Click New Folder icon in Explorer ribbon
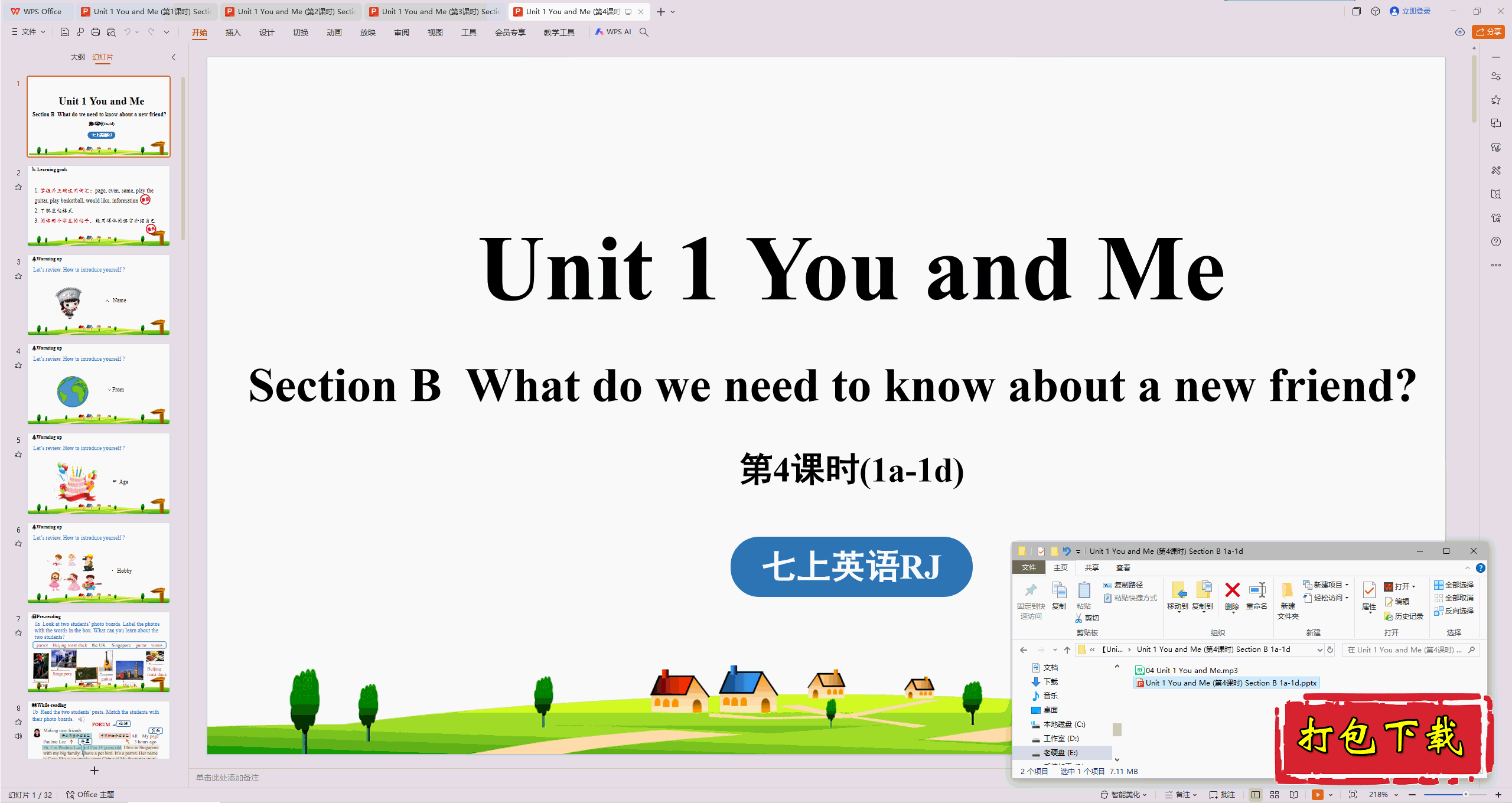The image size is (1512, 803). [1288, 600]
